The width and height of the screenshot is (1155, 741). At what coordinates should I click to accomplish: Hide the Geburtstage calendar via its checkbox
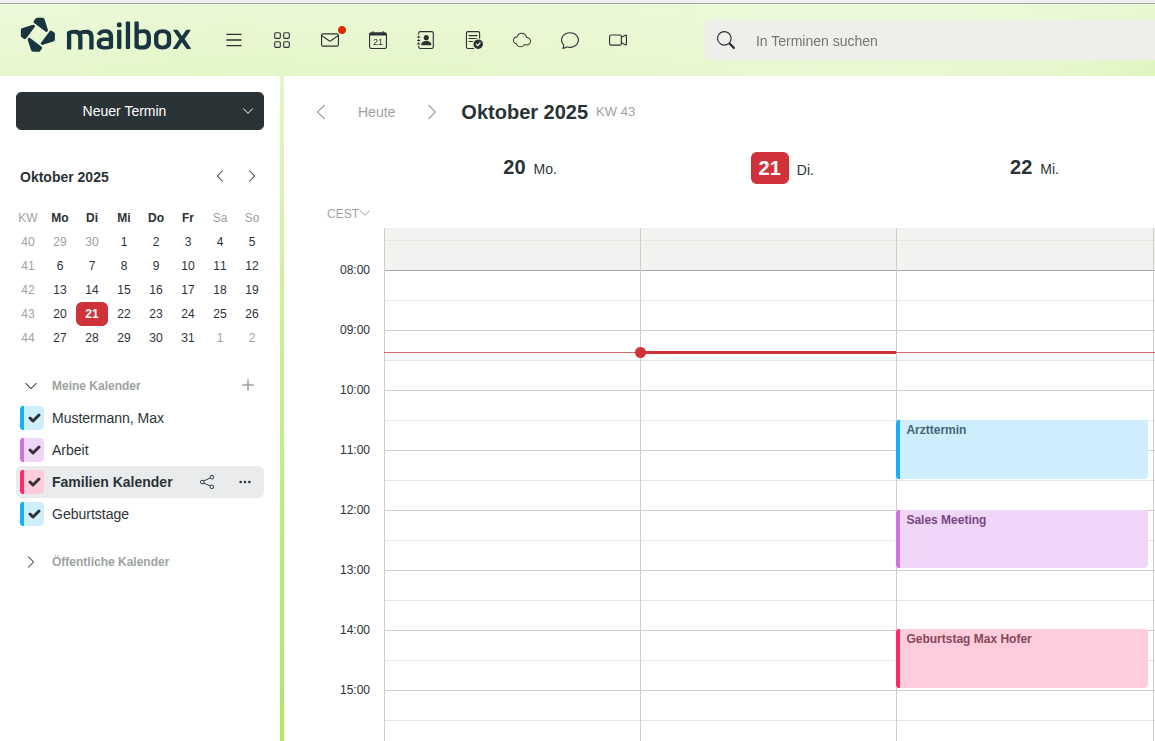pos(34,514)
